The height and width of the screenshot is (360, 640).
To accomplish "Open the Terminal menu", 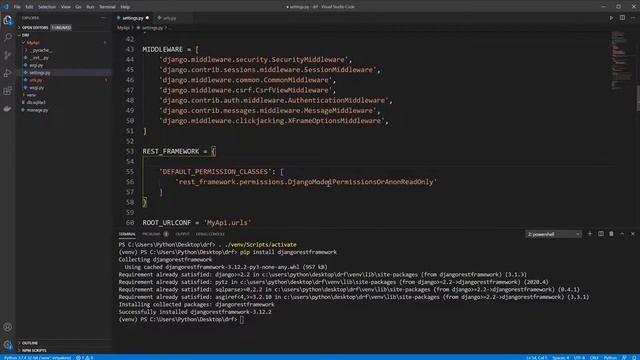I will pos(107,7).
